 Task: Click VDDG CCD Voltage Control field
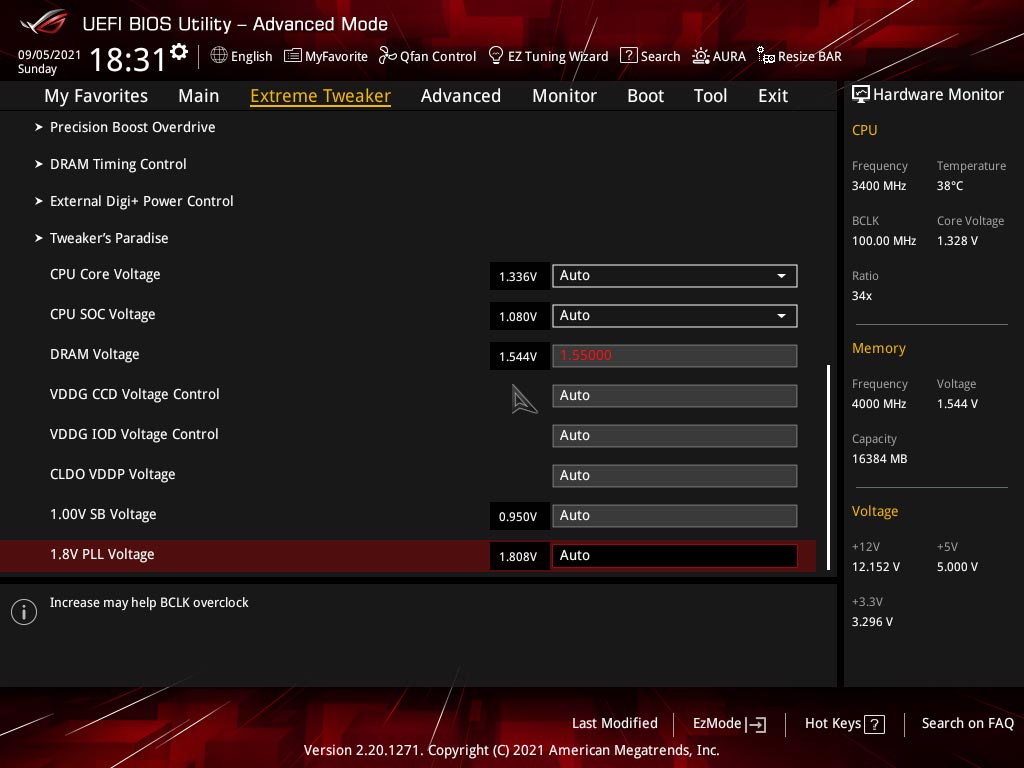[674, 396]
